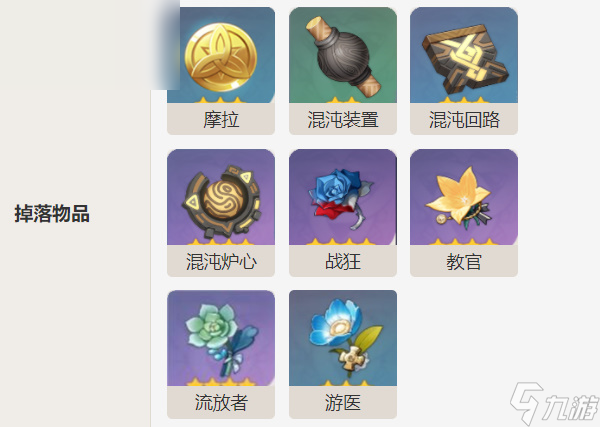Click the 流放者 name label
The image size is (600, 427).
click(221, 403)
